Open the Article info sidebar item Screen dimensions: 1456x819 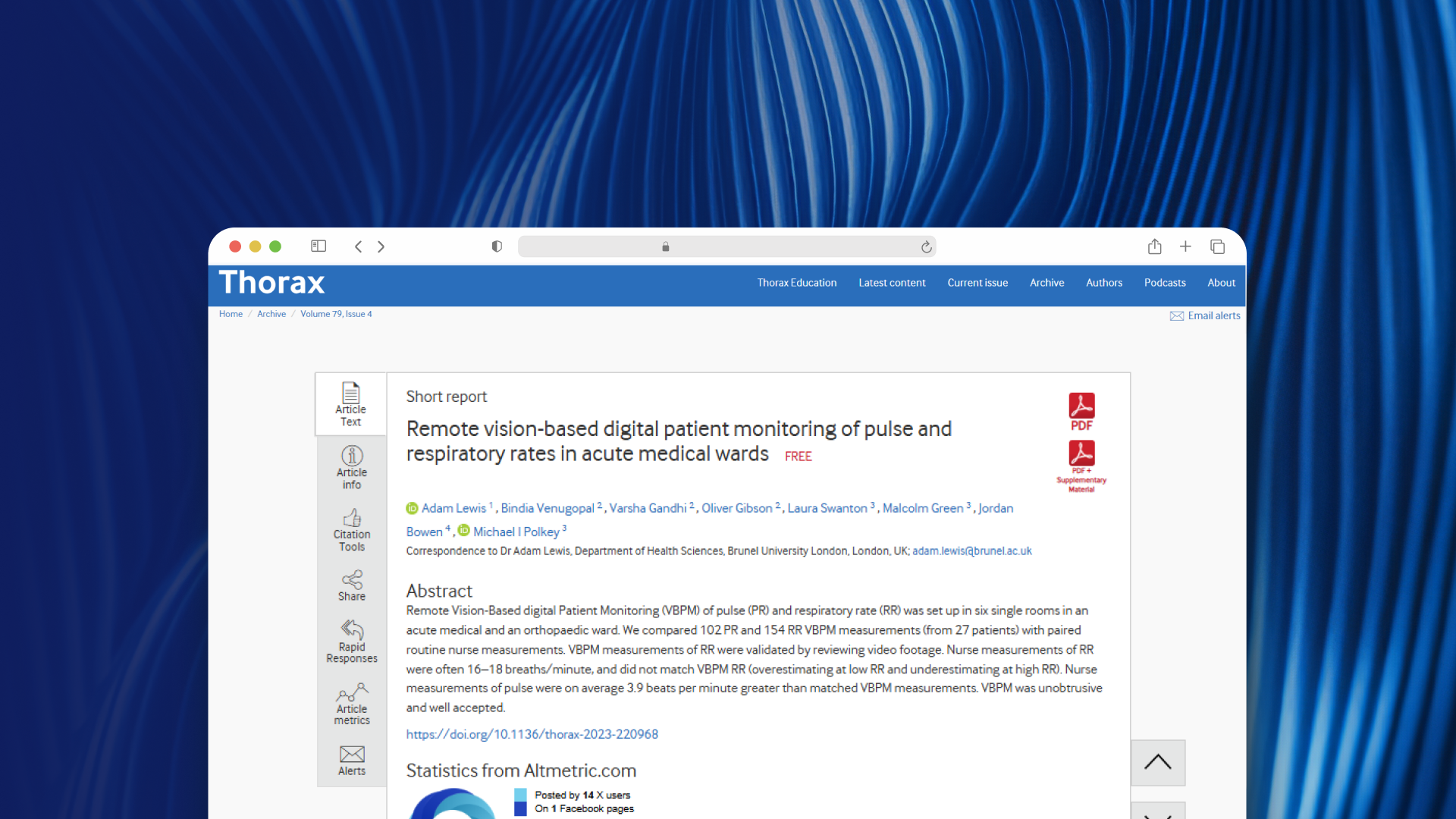click(x=352, y=467)
